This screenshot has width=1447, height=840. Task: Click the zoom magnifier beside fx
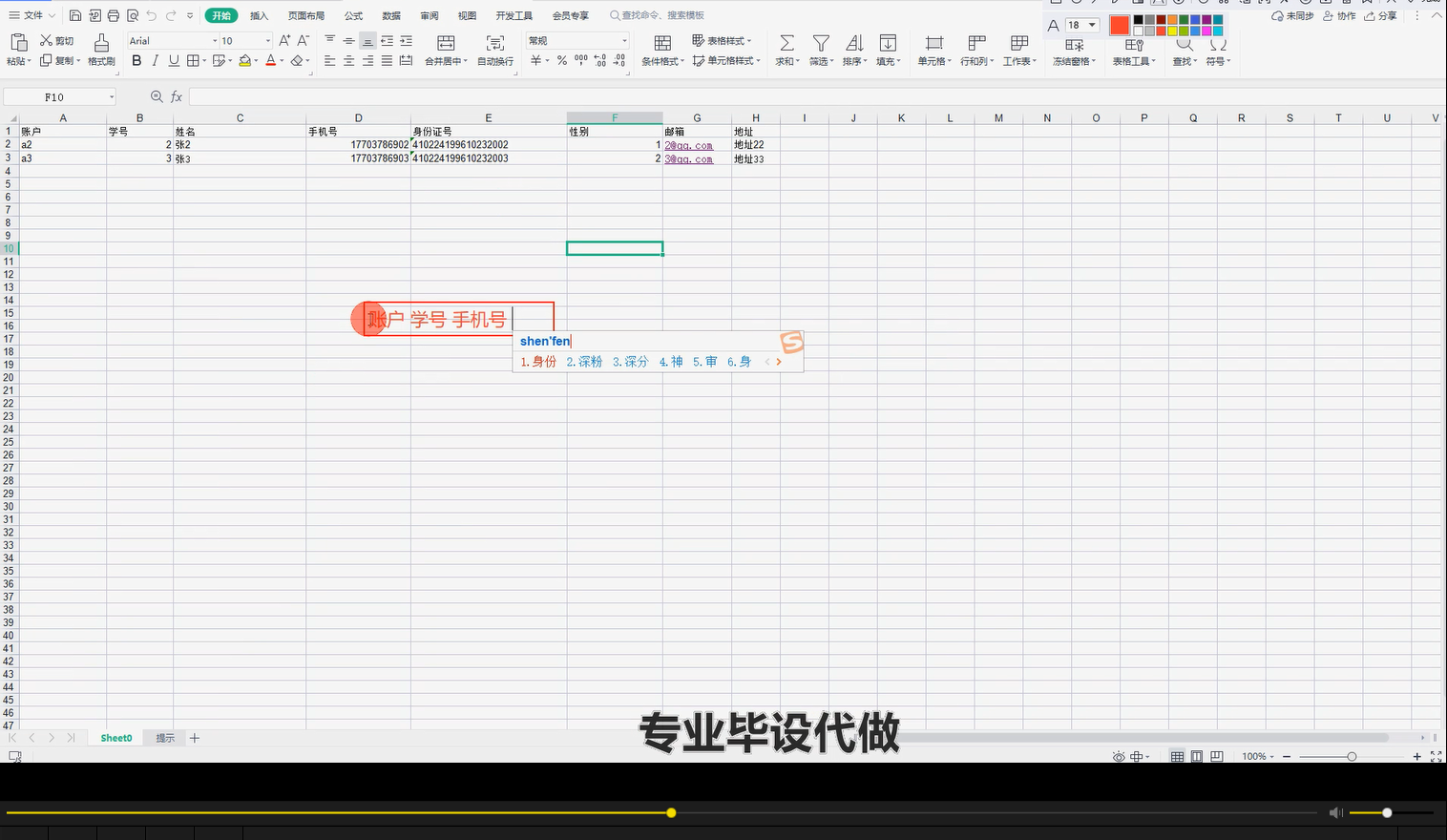tap(157, 96)
